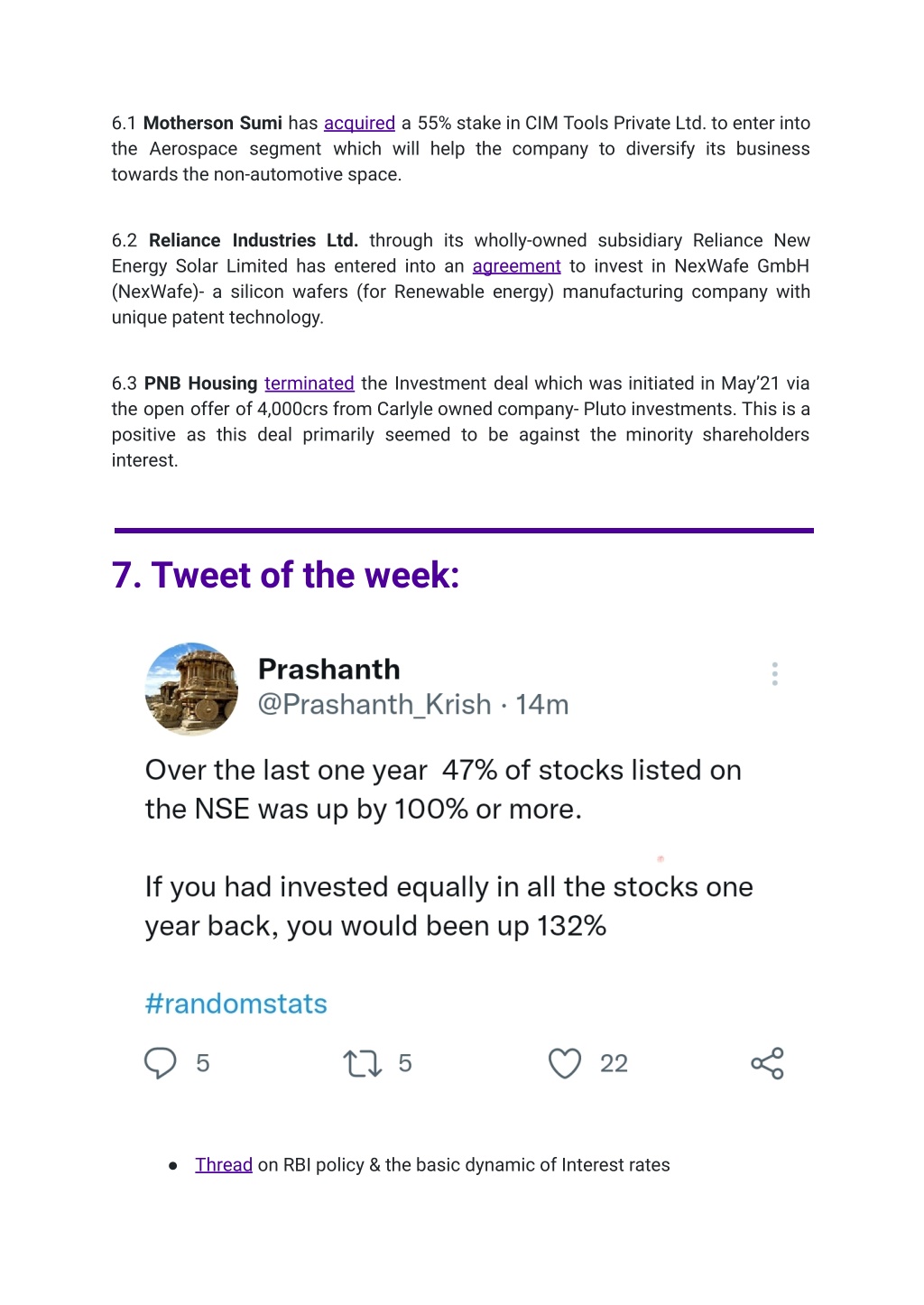Click the 14m tweet timestamp
924x1305 pixels.
tap(541, 705)
